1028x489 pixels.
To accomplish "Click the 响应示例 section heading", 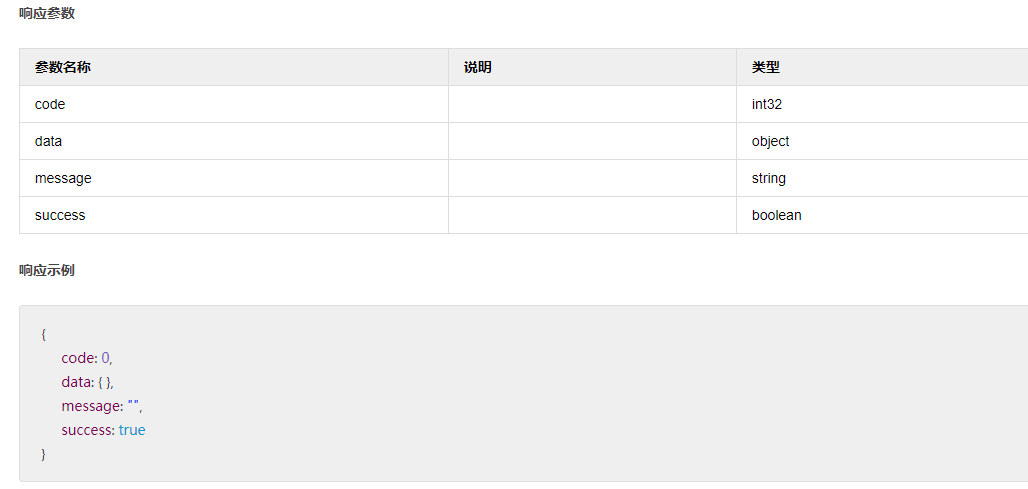I will 47,270.
